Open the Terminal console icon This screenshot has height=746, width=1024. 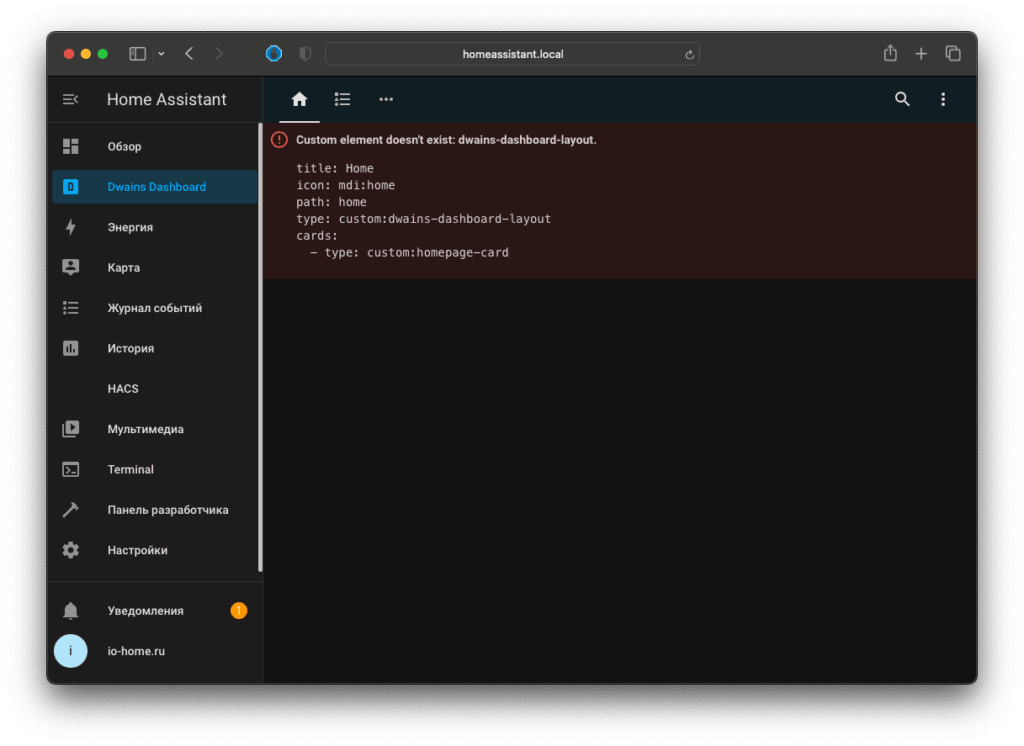[71, 470]
